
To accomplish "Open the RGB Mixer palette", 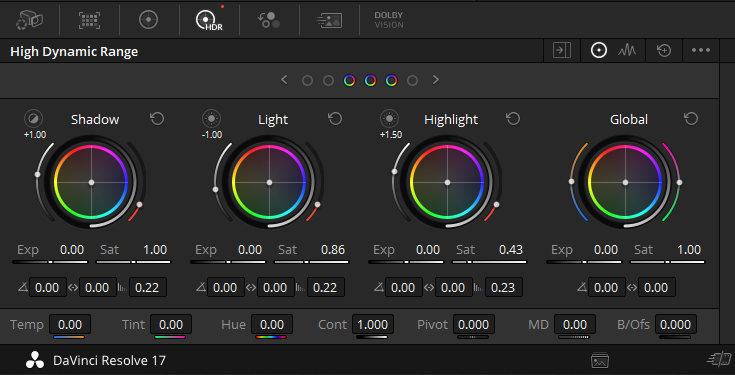I will tap(269, 20).
